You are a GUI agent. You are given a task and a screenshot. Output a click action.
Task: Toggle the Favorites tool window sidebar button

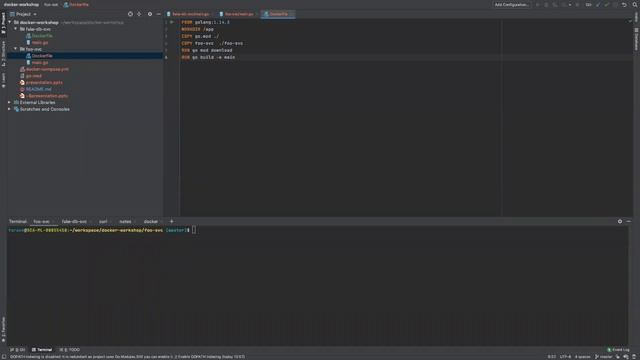(3, 329)
